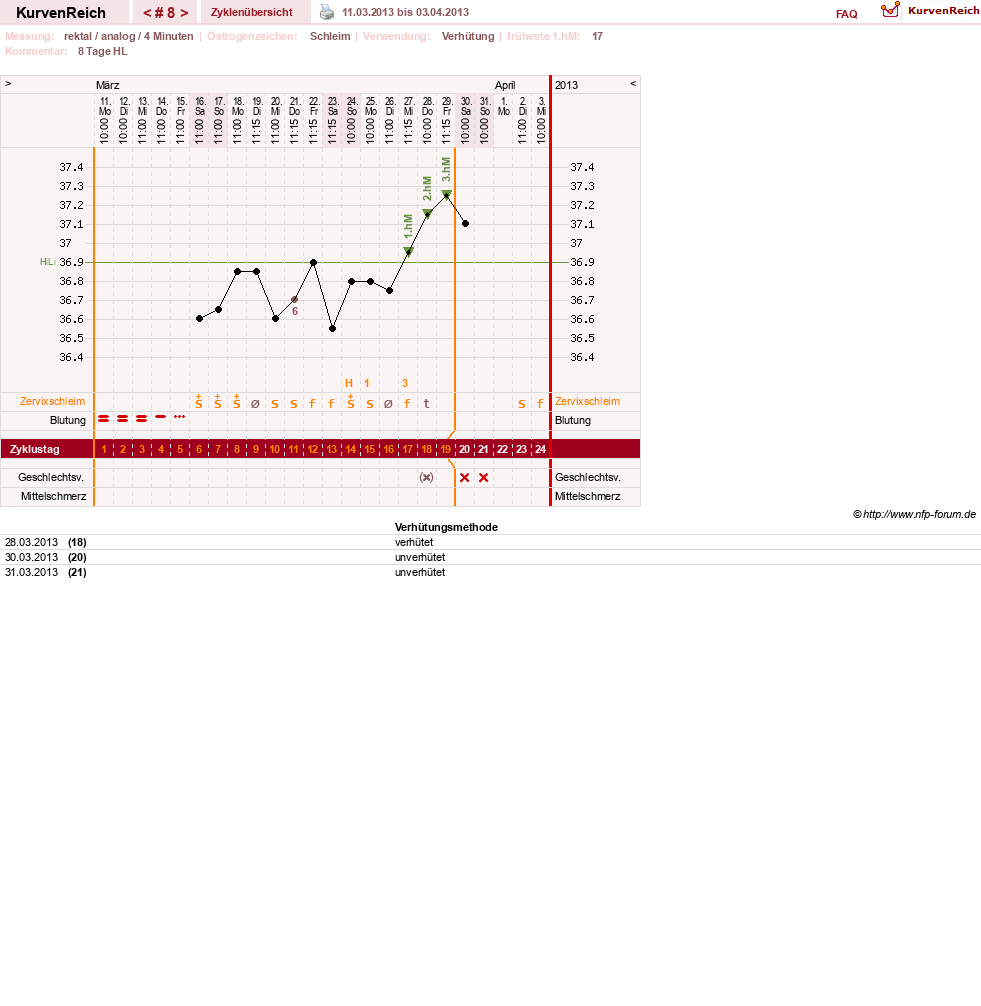
Task: Open the Zyklenübersicht tab
Action: pos(252,12)
